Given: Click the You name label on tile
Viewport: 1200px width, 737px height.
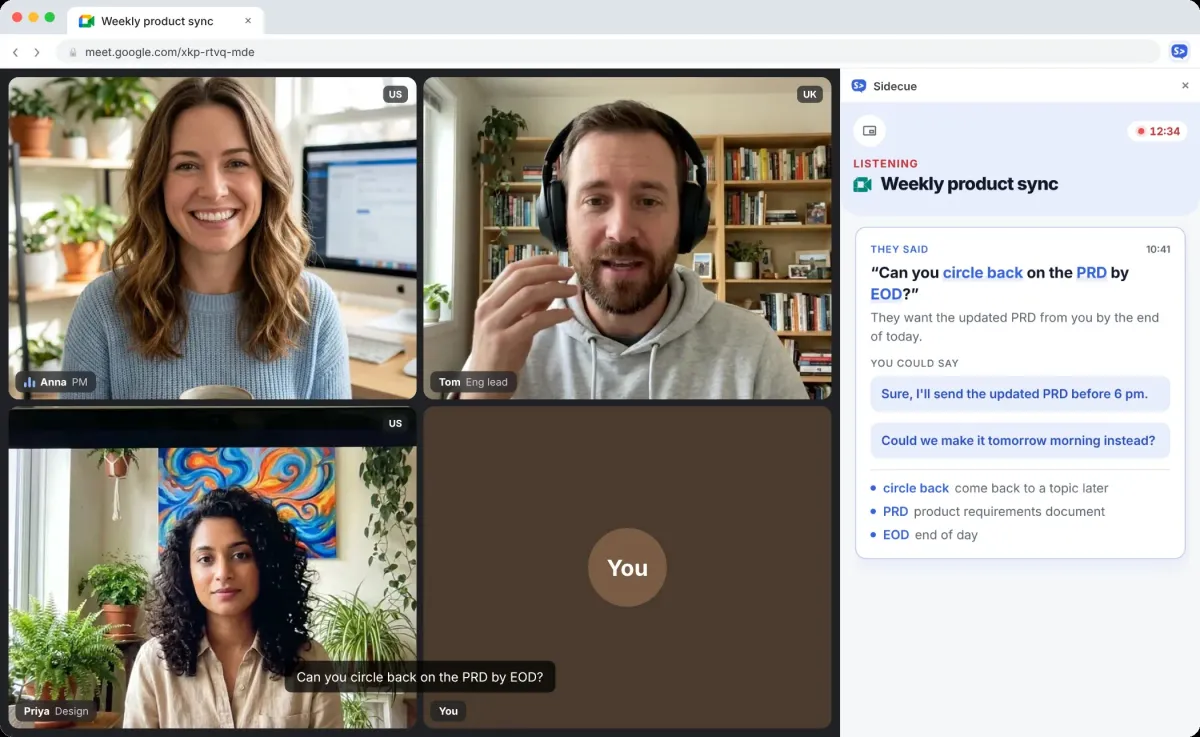Looking at the screenshot, I should tap(448, 711).
